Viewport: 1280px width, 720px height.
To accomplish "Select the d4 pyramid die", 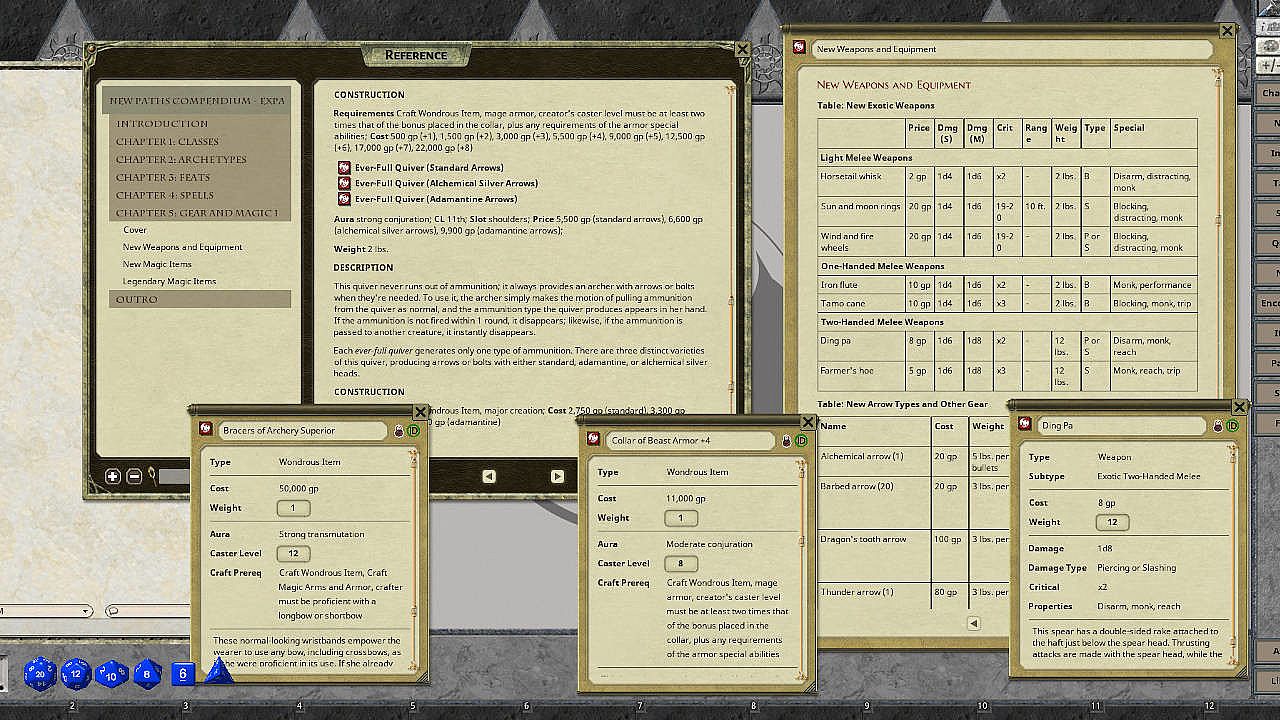I will pos(219,672).
